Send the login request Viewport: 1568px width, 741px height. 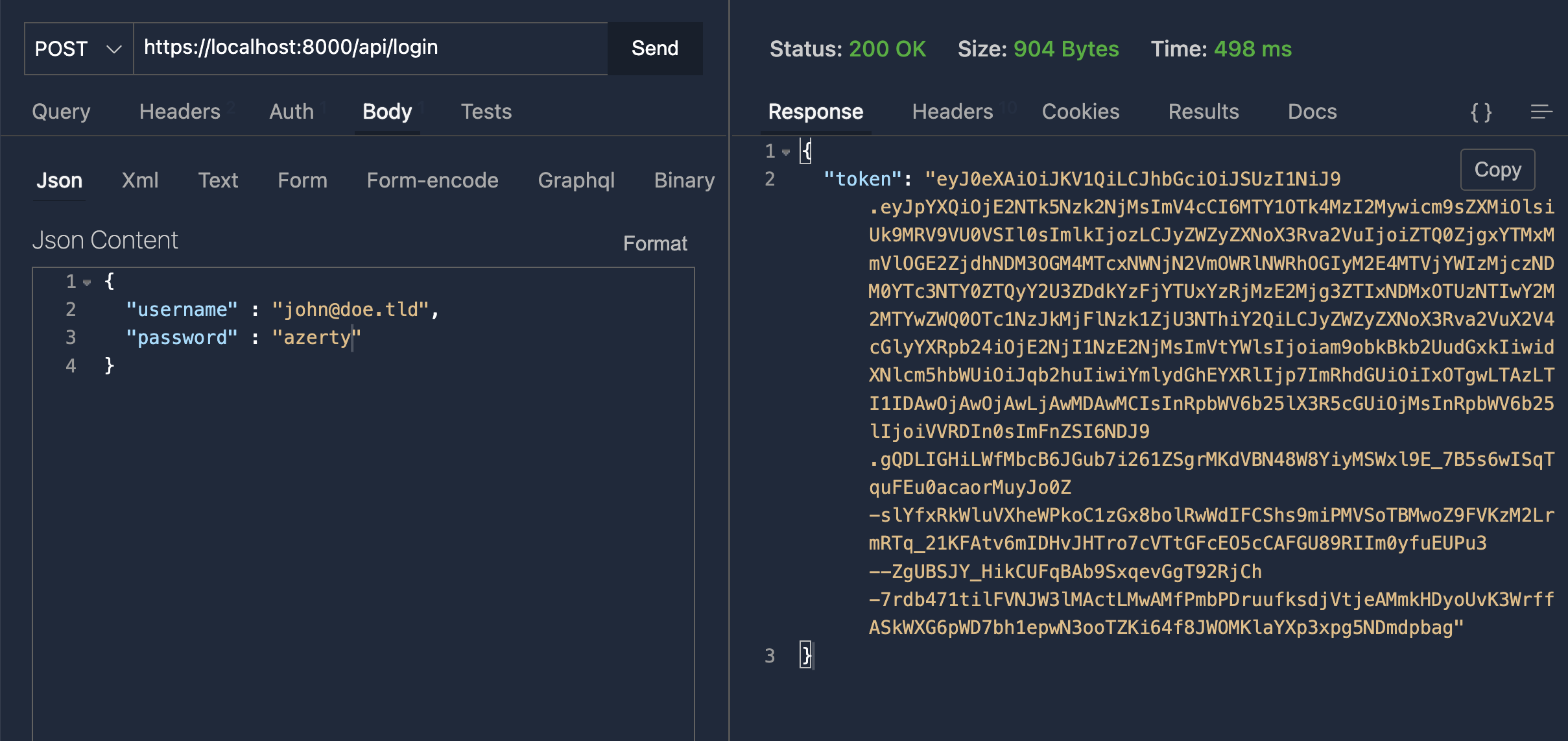click(655, 49)
